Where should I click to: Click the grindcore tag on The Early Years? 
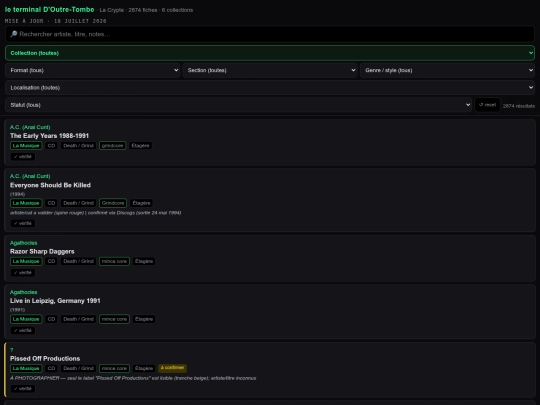tap(113, 146)
